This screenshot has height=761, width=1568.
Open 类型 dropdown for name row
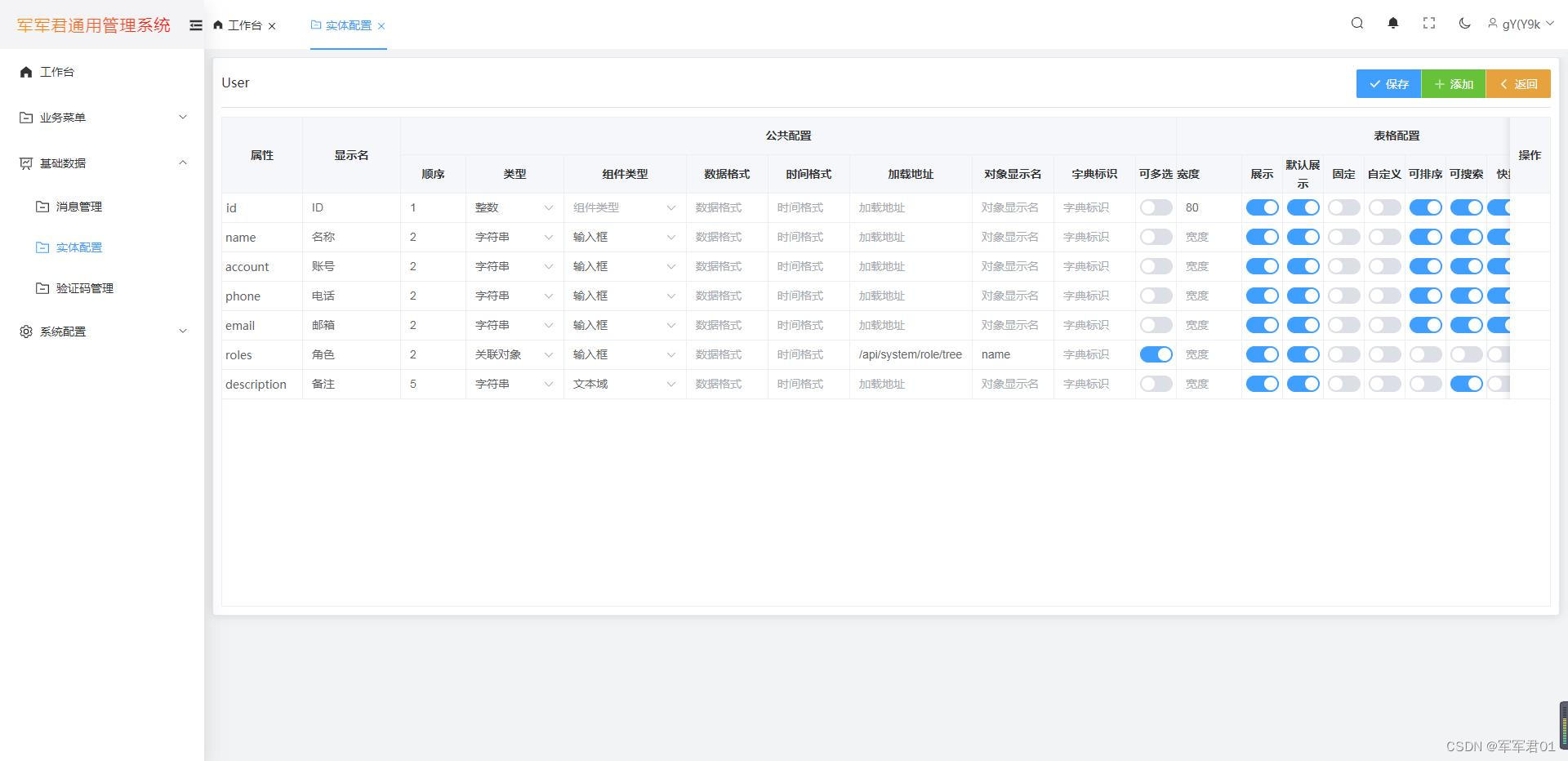pyautogui.click(x=514, y=237)
